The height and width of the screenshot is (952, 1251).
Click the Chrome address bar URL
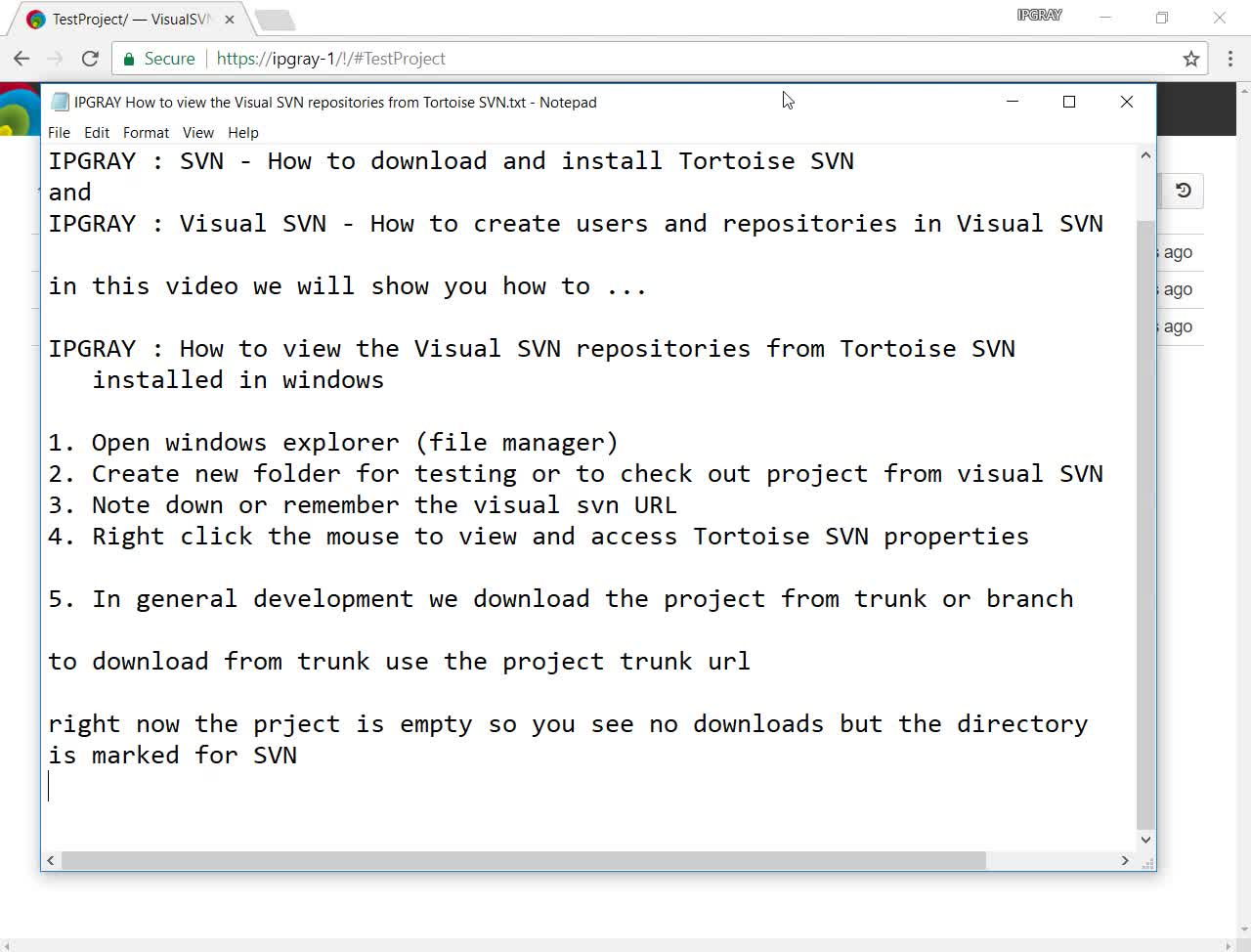330,59
